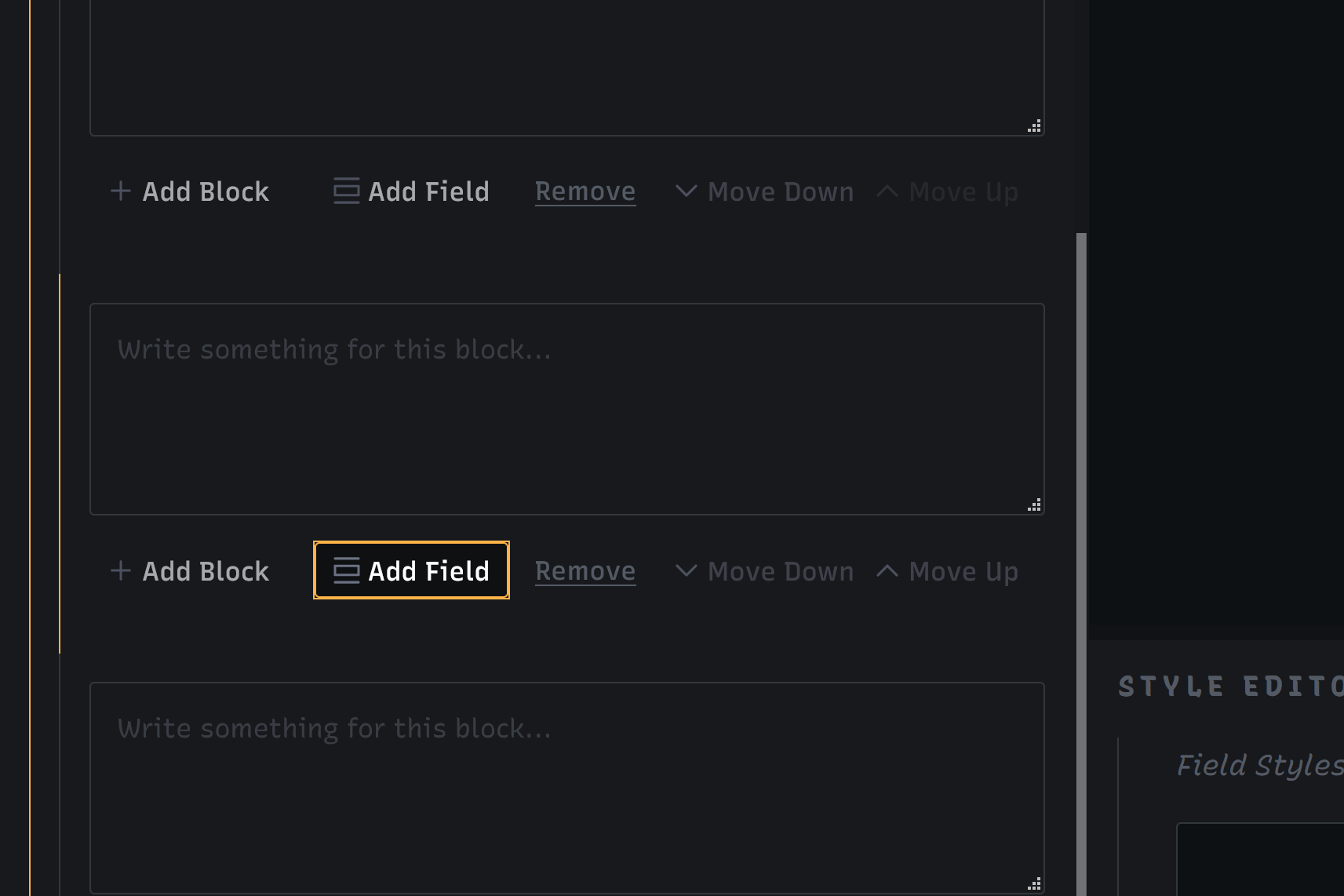The height and width of the screenshot is (896, 1344).
Task: Click the Move Down chevron in the highlighted-button row
Action: pyautogui.click(x=686, y=571)
